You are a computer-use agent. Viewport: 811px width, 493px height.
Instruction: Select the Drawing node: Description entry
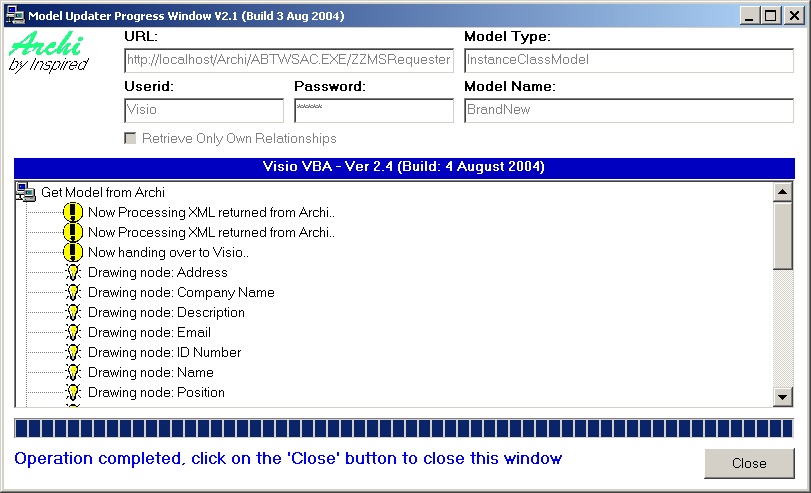click(166, 312)
